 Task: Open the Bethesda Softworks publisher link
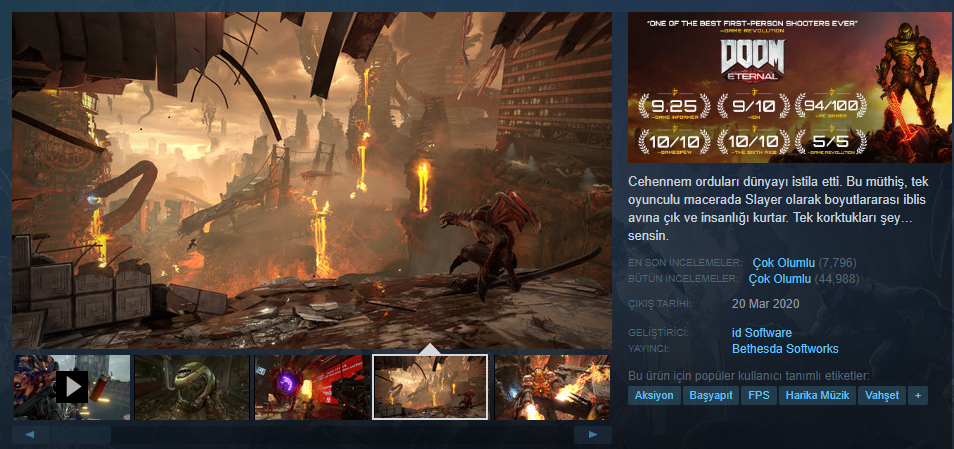click(x=785, y=349)
